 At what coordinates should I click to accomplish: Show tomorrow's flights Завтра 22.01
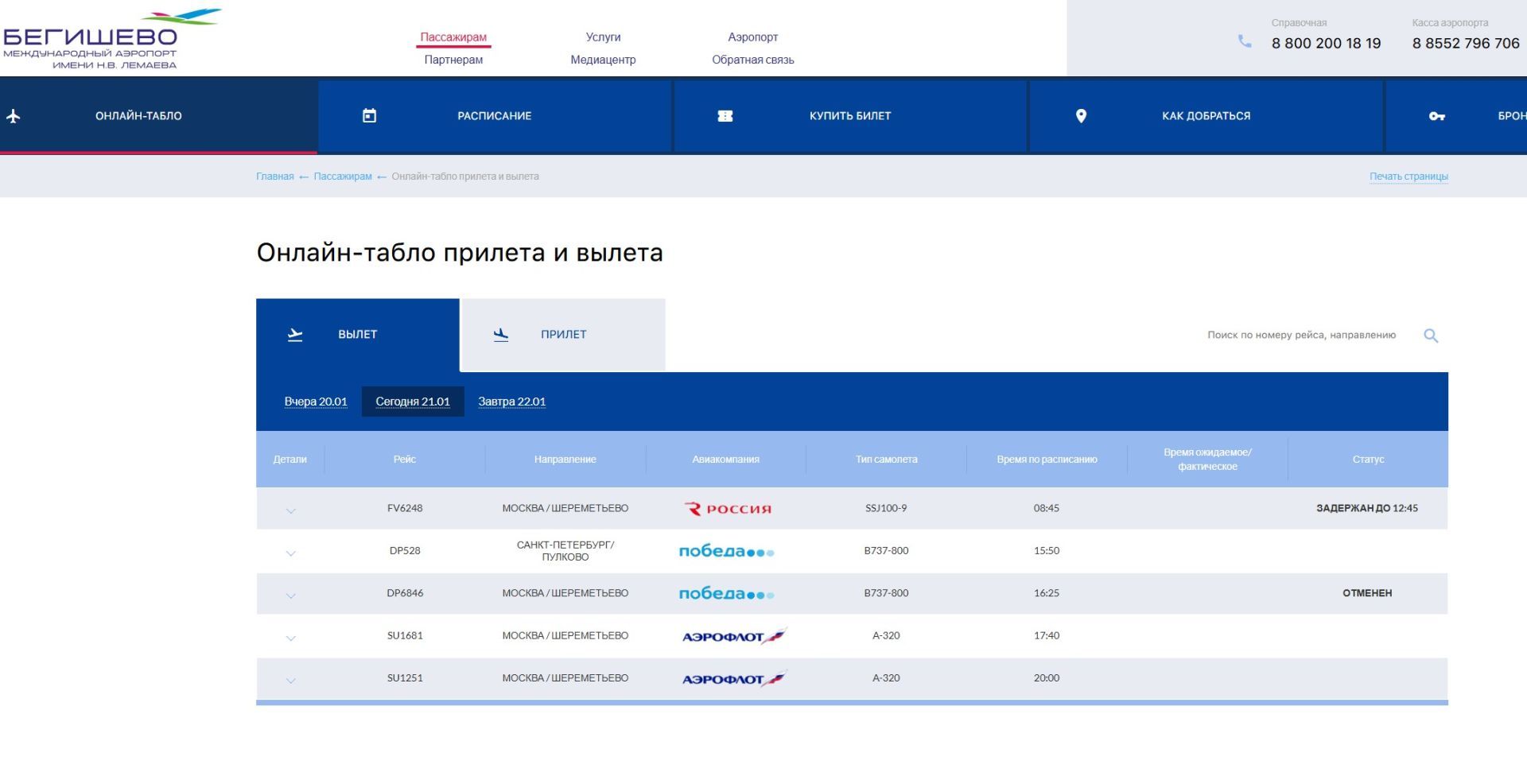point(511,402)
